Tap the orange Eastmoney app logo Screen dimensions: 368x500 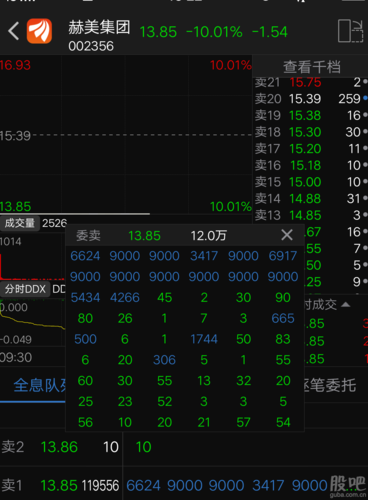click(x=39, y=31)
